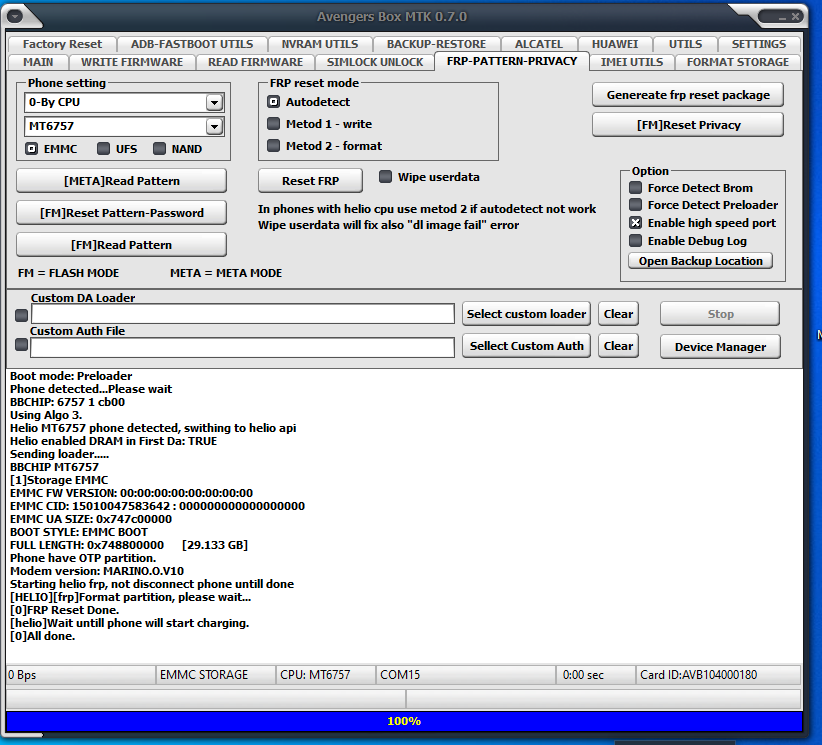
Task: Click Select custom loader button
Action: (526, 314)
